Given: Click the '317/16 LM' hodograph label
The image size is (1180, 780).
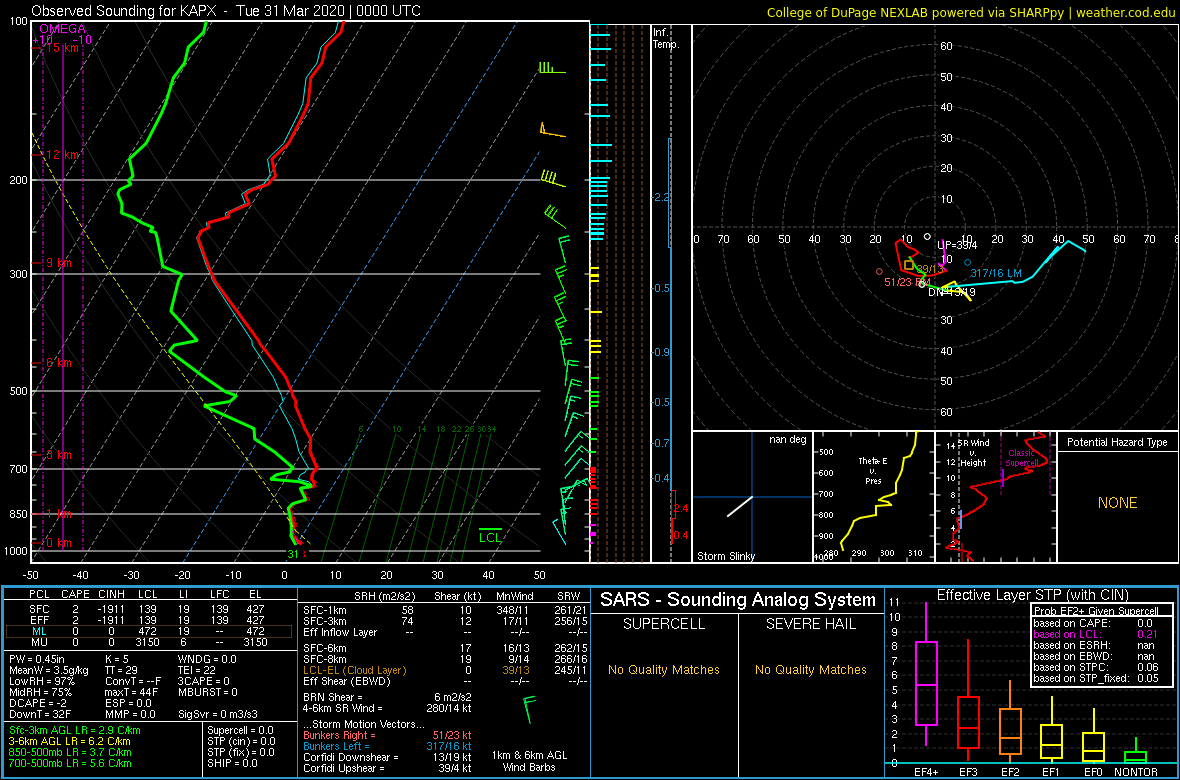Looking at the screenshot, I should coord(996,273).
